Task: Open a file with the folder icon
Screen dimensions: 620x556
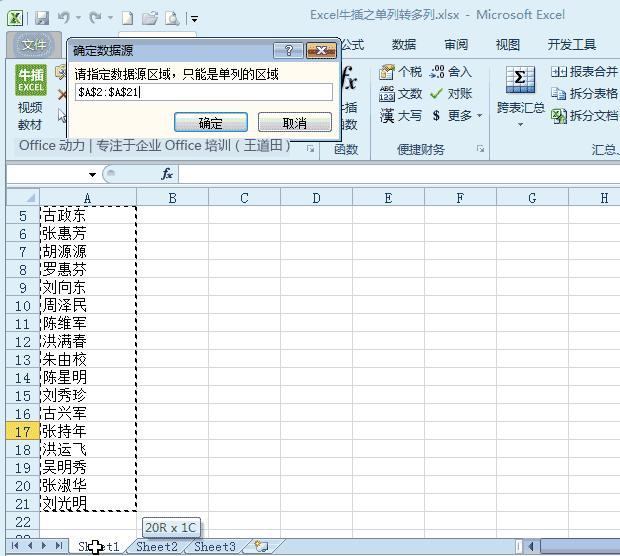Action: point(150,18)
